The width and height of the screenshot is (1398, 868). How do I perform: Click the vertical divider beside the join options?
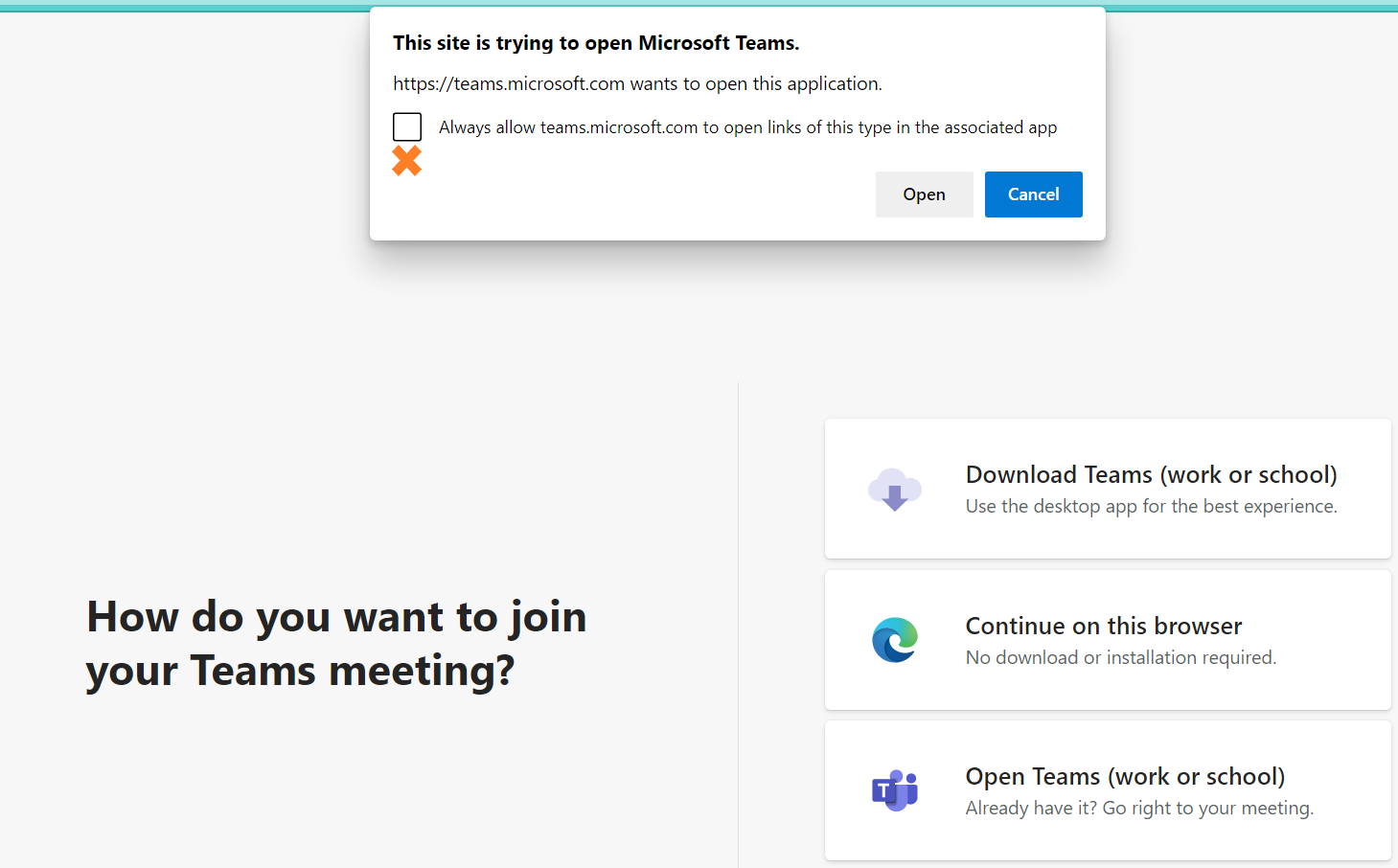click(738, 625)
